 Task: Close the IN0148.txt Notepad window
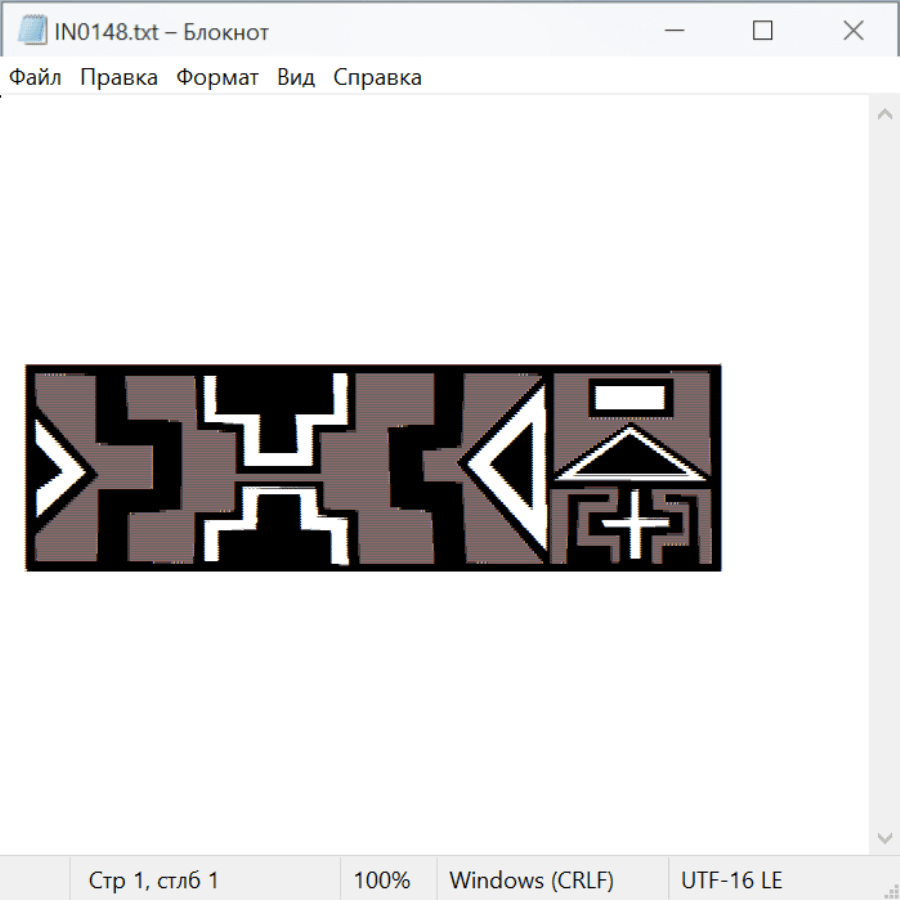853,31
